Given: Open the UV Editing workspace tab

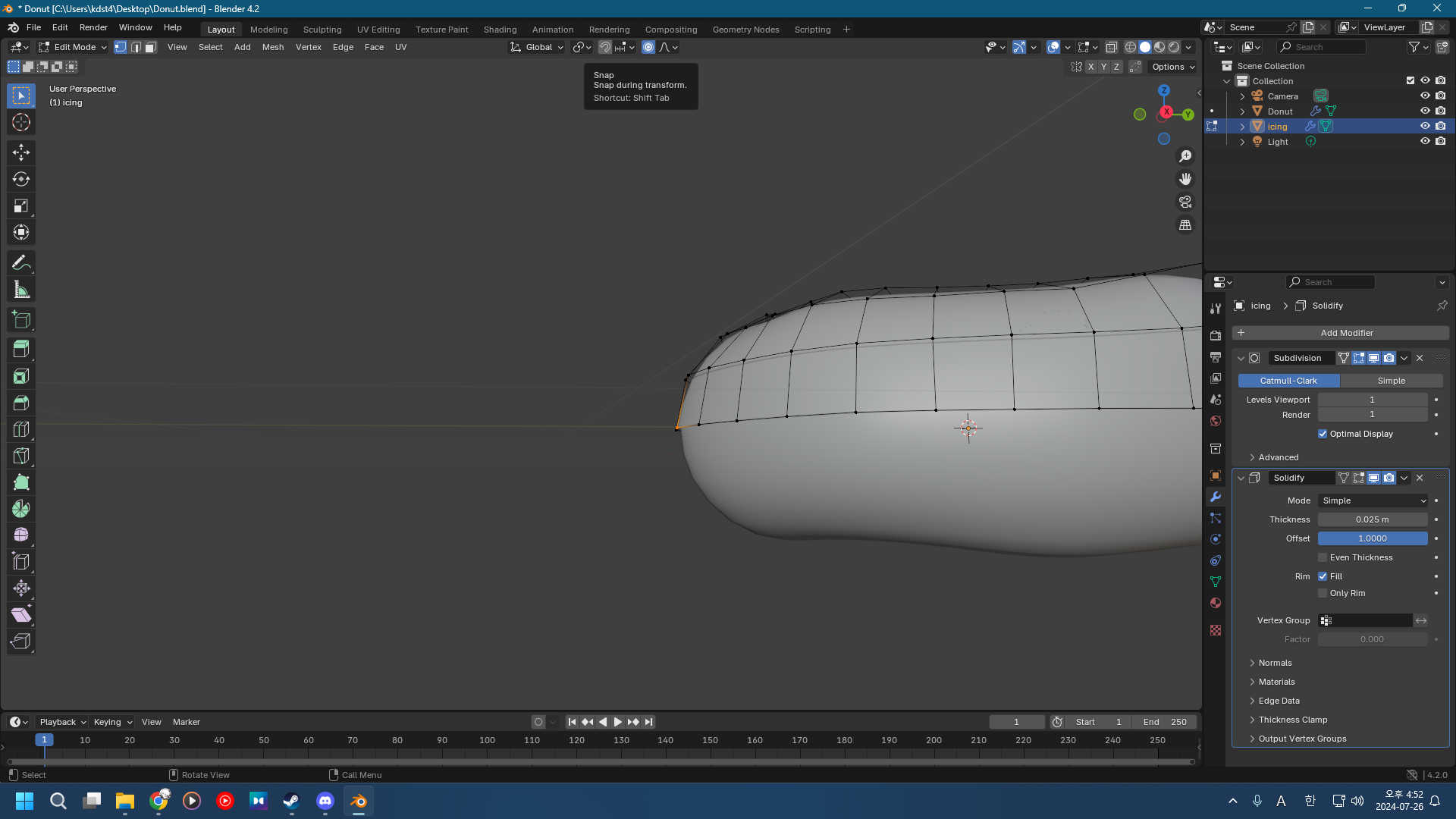Looking at the screenshot, I should coord(378,30).
